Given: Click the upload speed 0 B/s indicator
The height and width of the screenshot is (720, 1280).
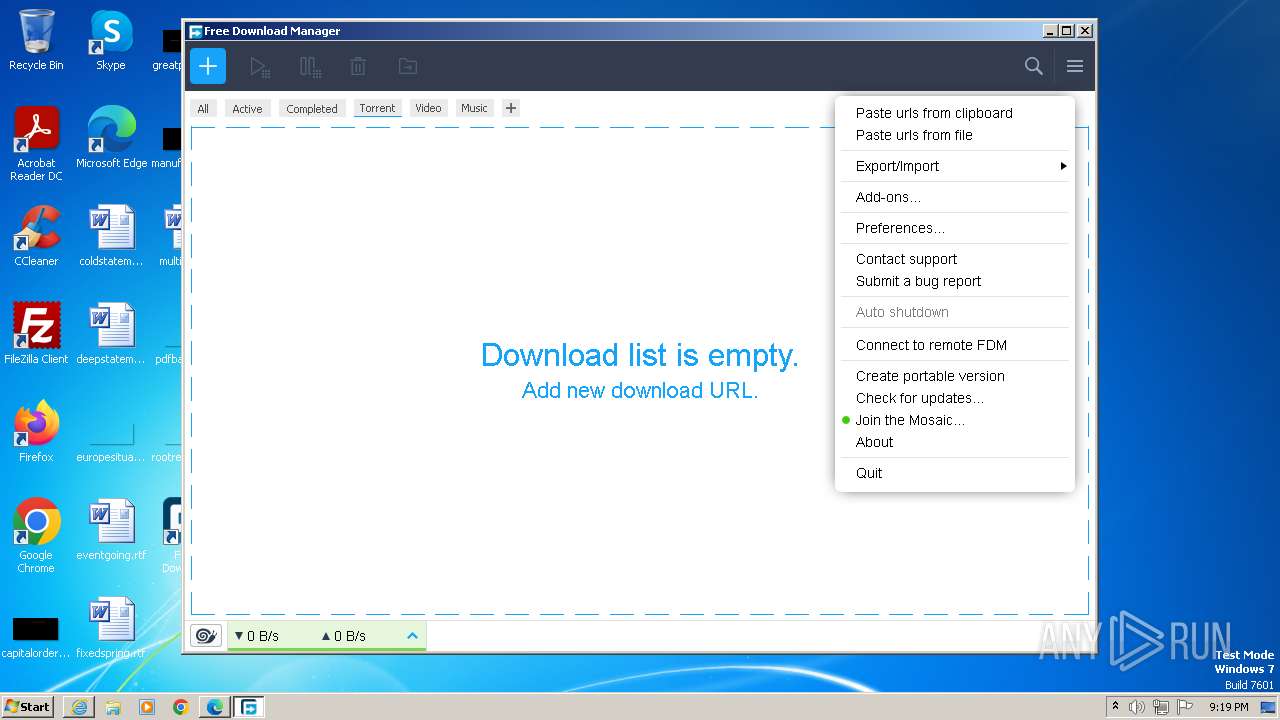Looking at the screenshot, I should click(343, 636).
